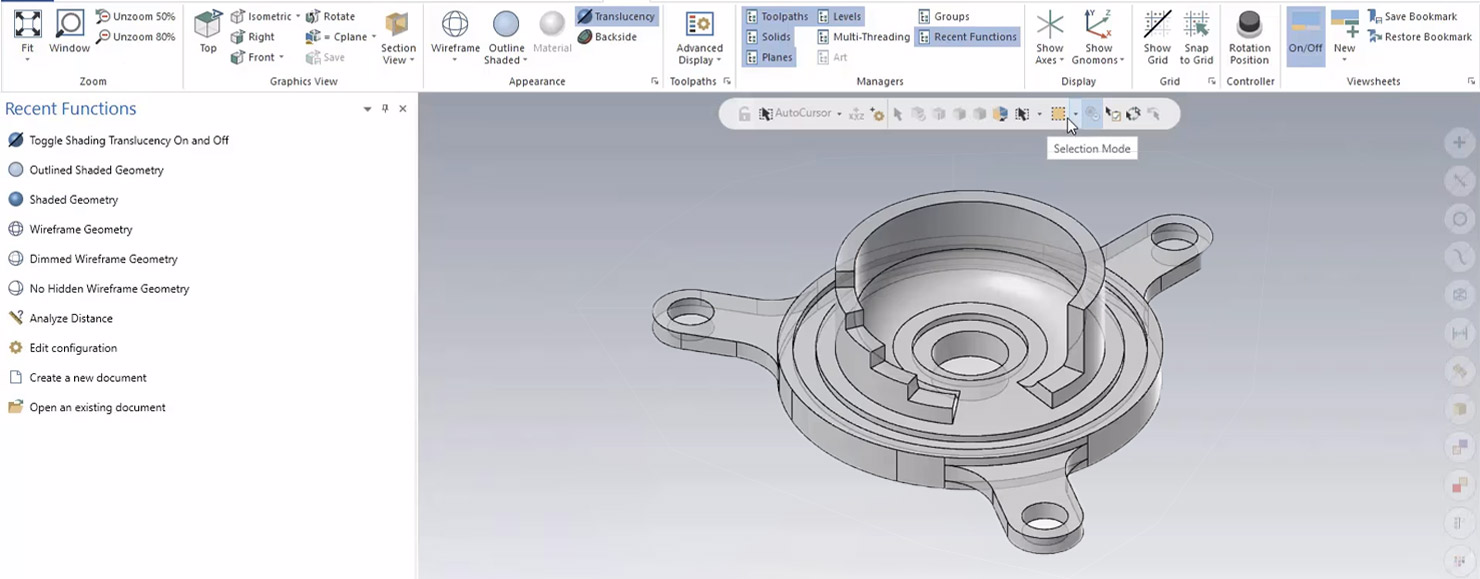
Task: Open Advanced Display toolpaths option
Action: 699,25
